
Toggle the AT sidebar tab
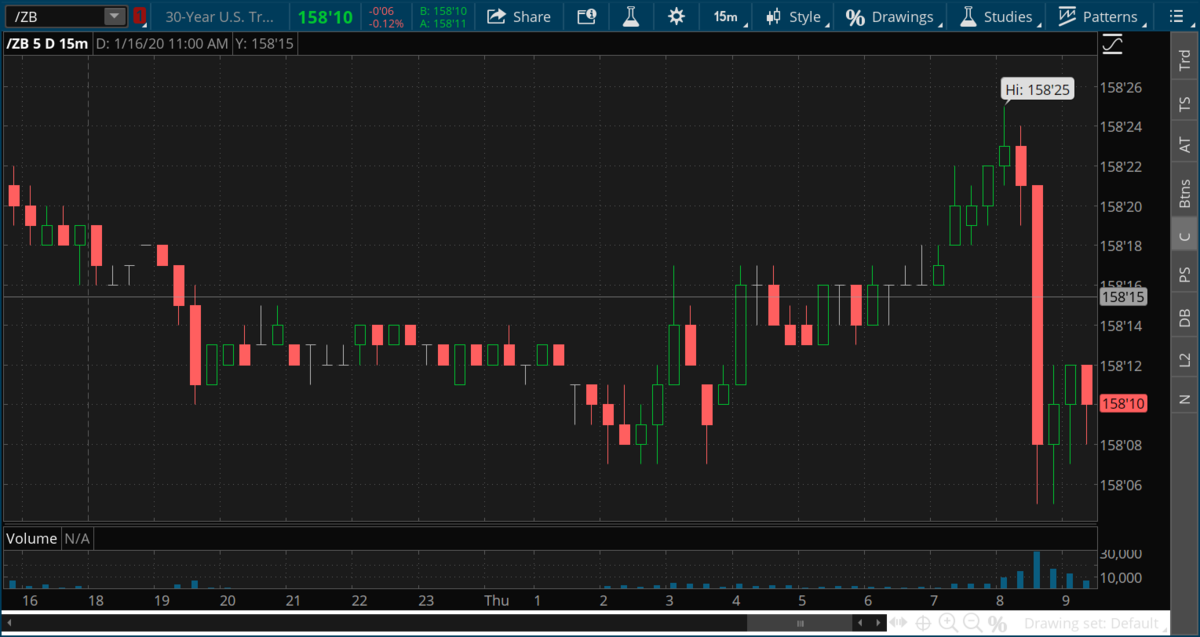pyautogui.click(x=1185, y=145)
